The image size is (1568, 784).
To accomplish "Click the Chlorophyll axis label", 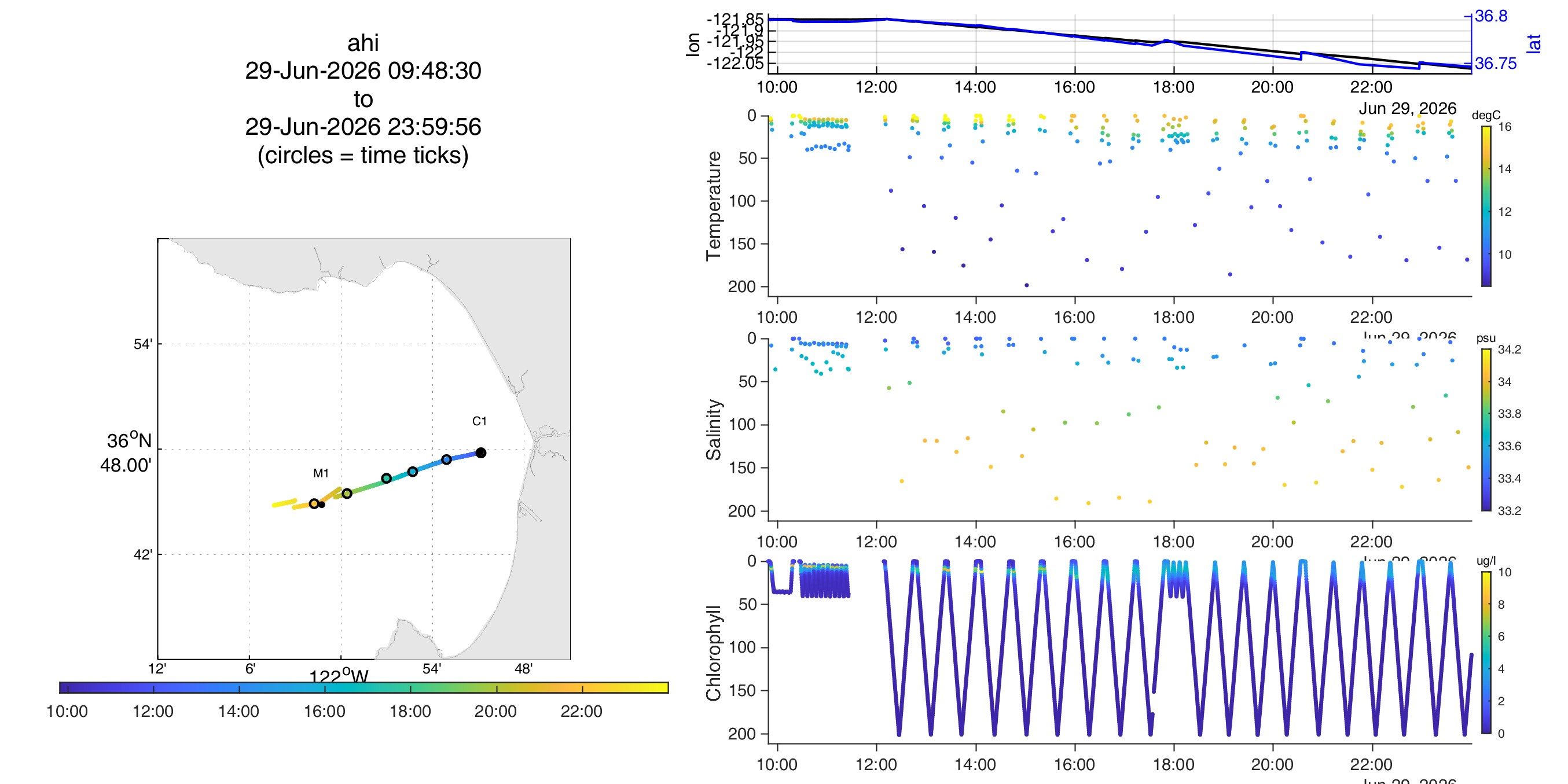I will [713, 653].
